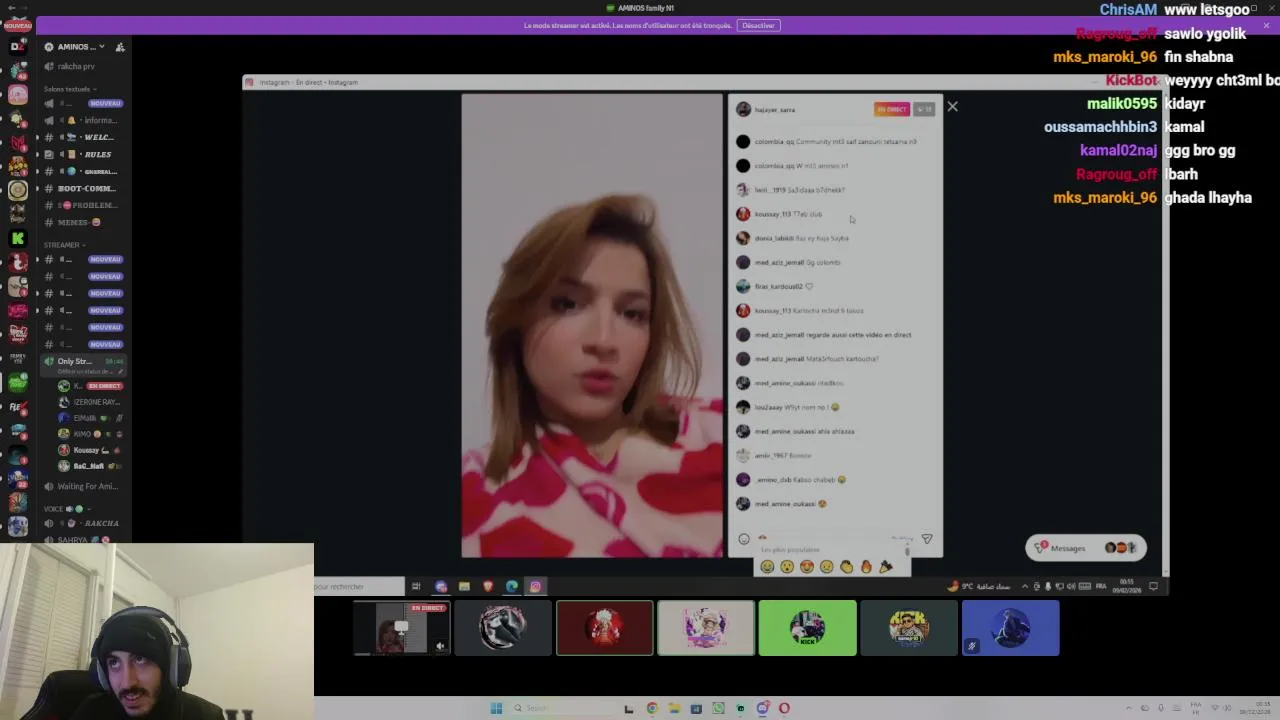Collapse the Salons textuels category
This screenshot has width=1280, height=720.
69,89
